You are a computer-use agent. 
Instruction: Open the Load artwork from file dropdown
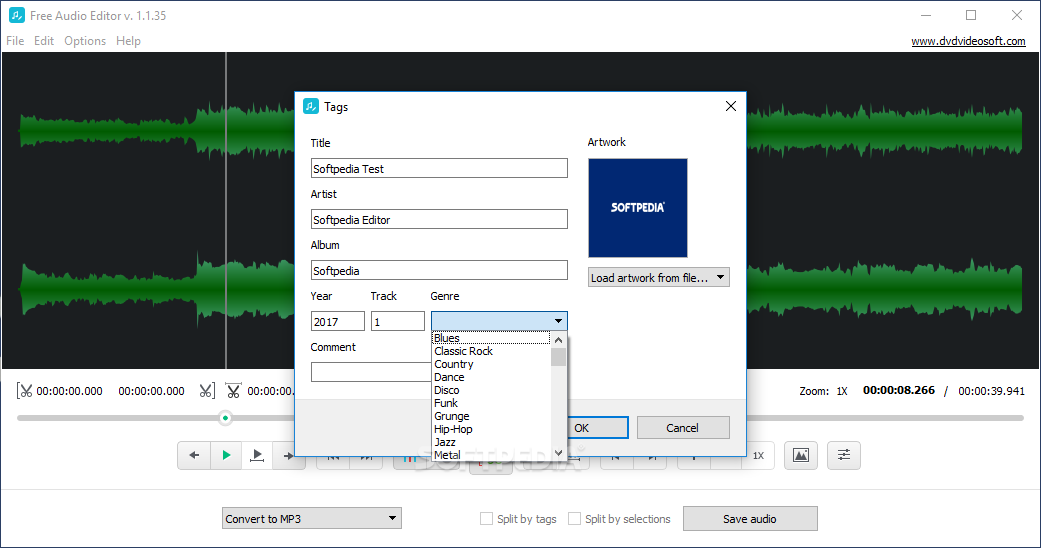coord(659,278)
